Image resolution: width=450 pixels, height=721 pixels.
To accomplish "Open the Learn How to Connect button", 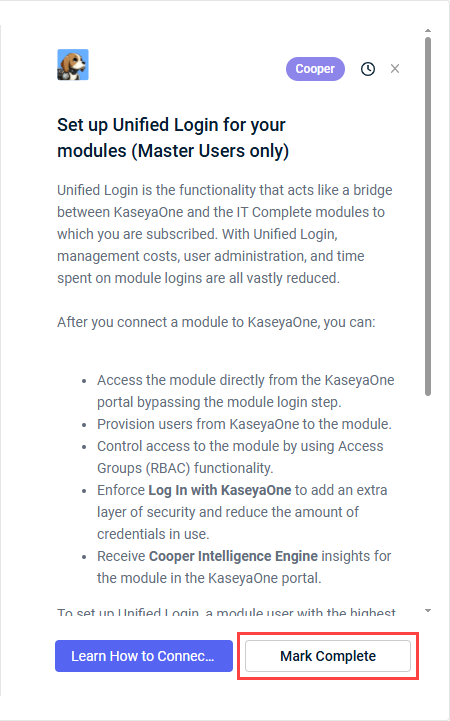I will 144,656.
